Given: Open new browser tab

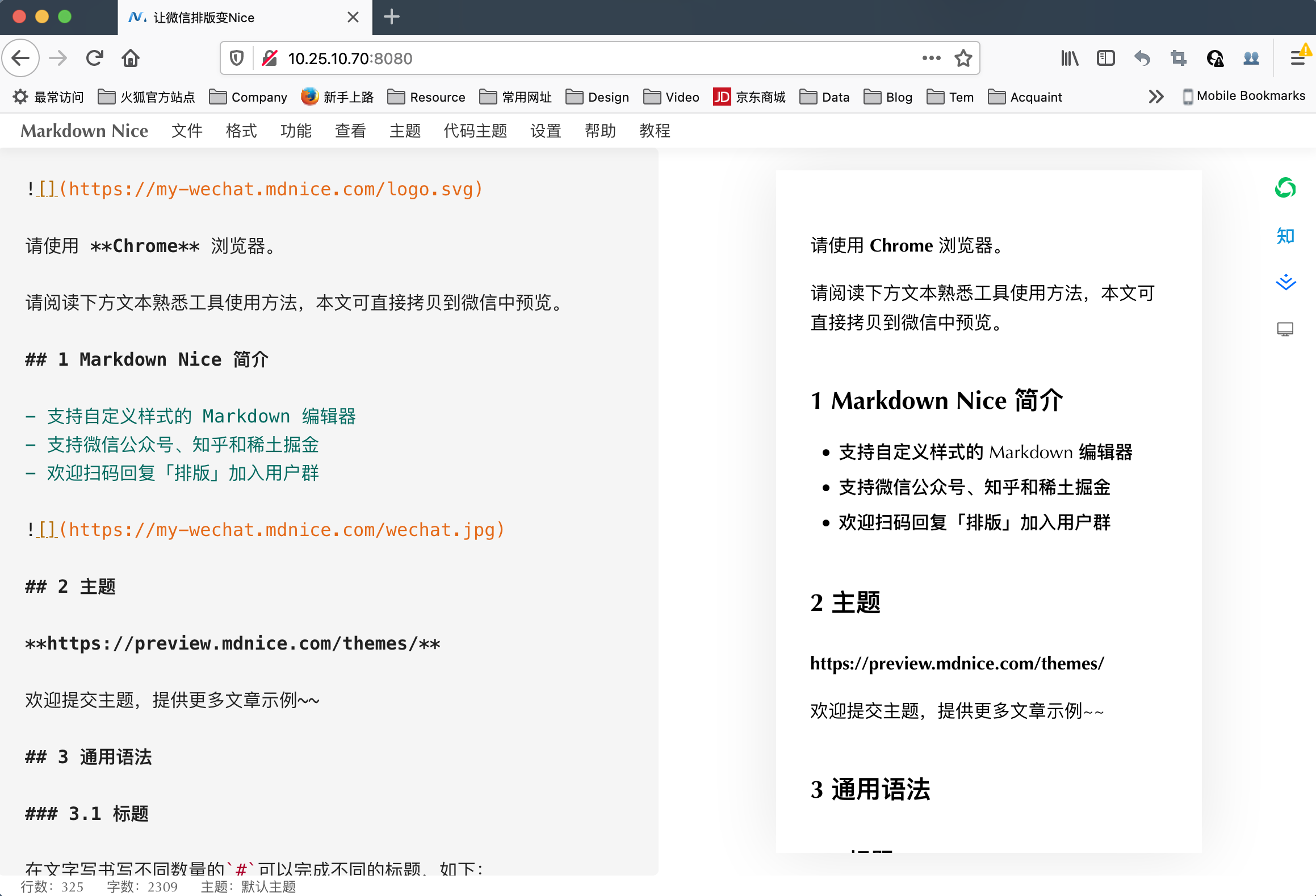Looking at the screenshot, I should [392, 17].
